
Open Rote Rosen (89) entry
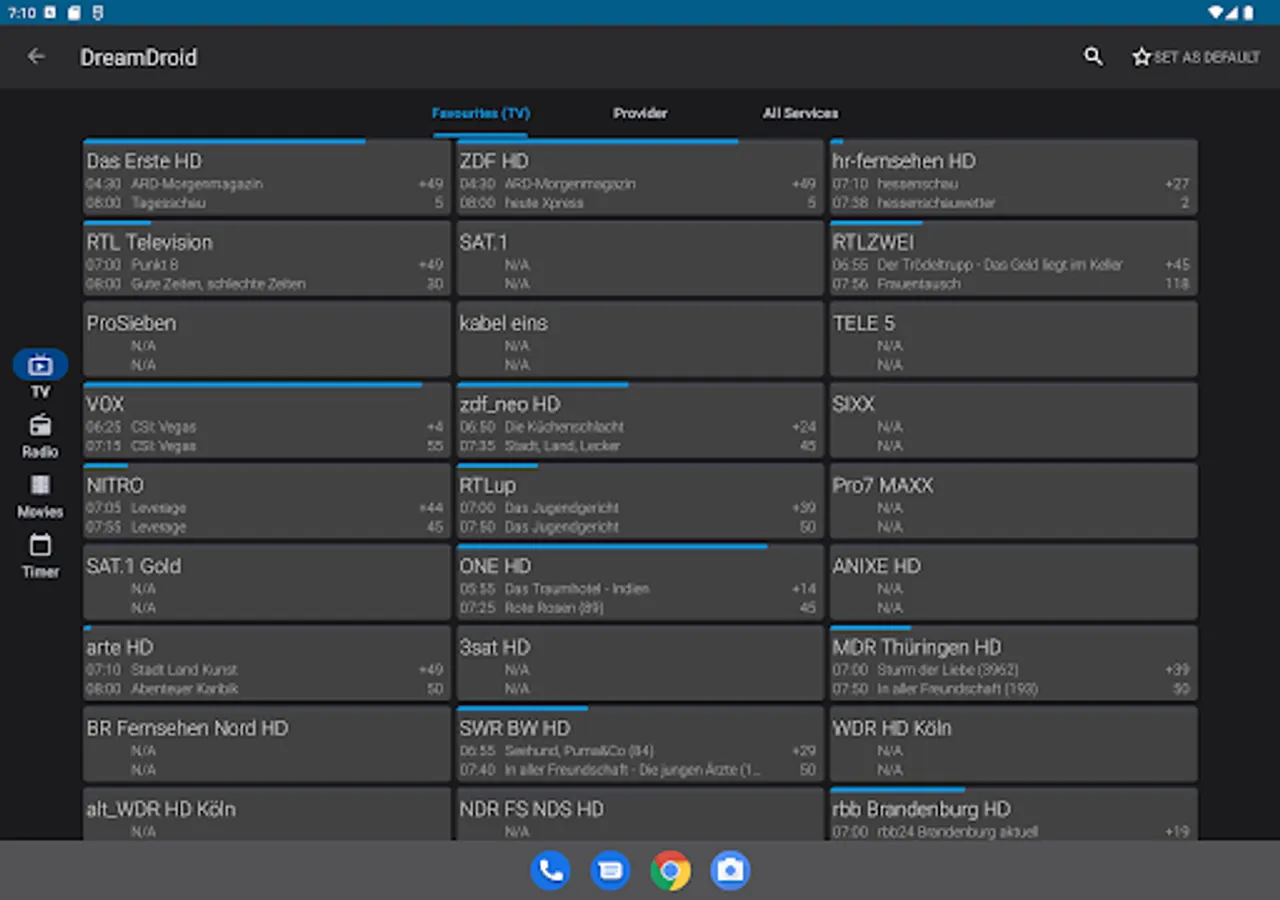point(554,608)
